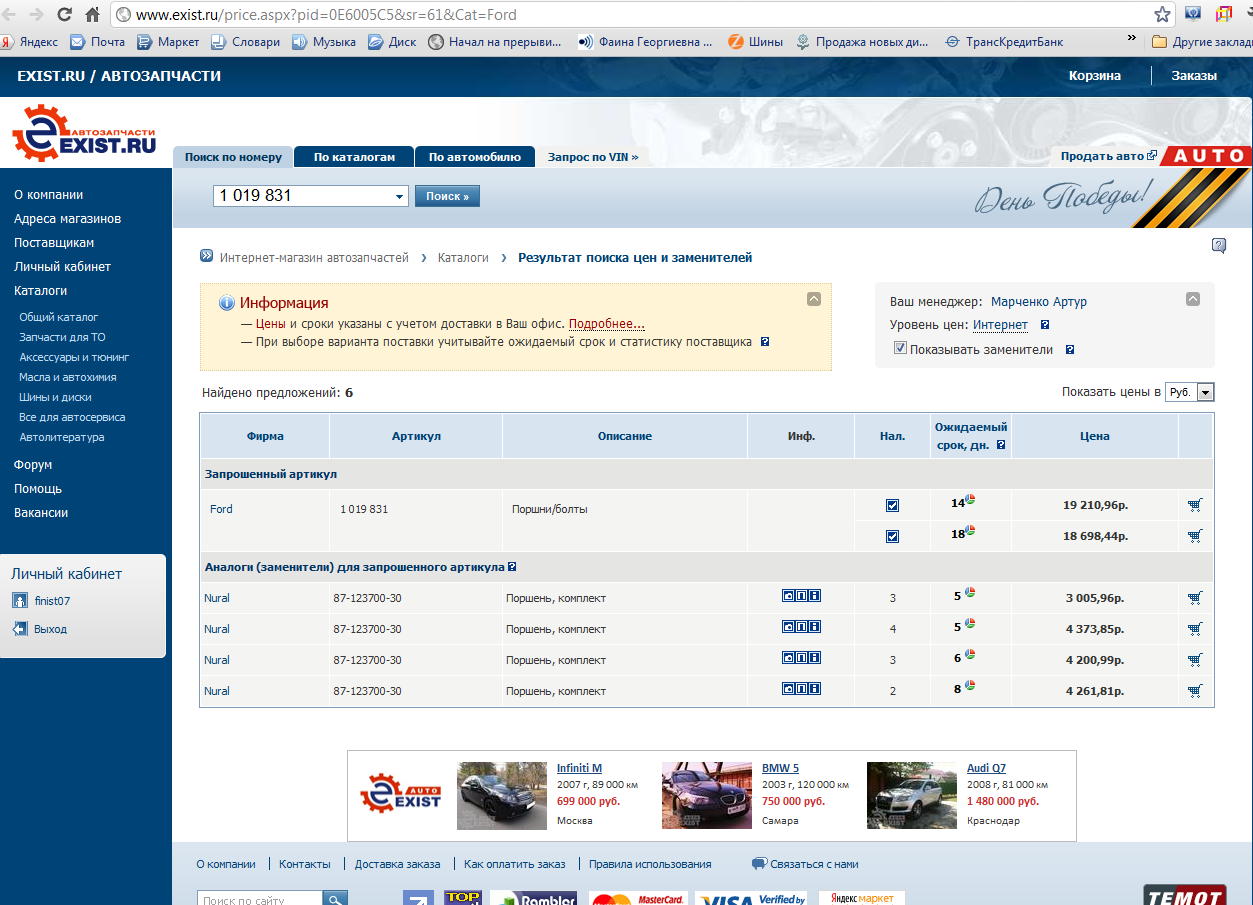
Task: Submit the site search with magnifier button
Action: click(334, 899)
